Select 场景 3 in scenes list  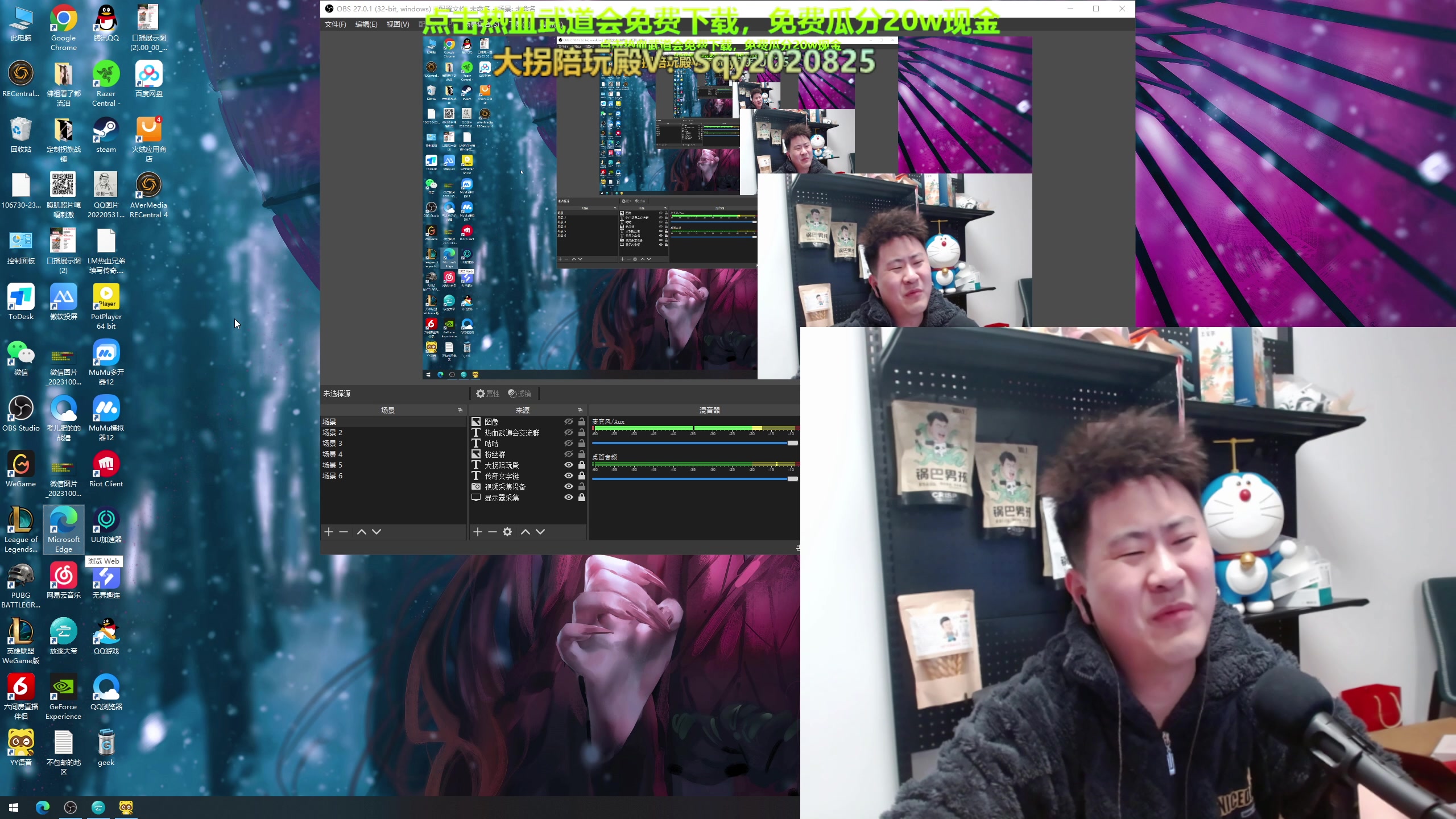pyautogui.click(x=333, y=444)
